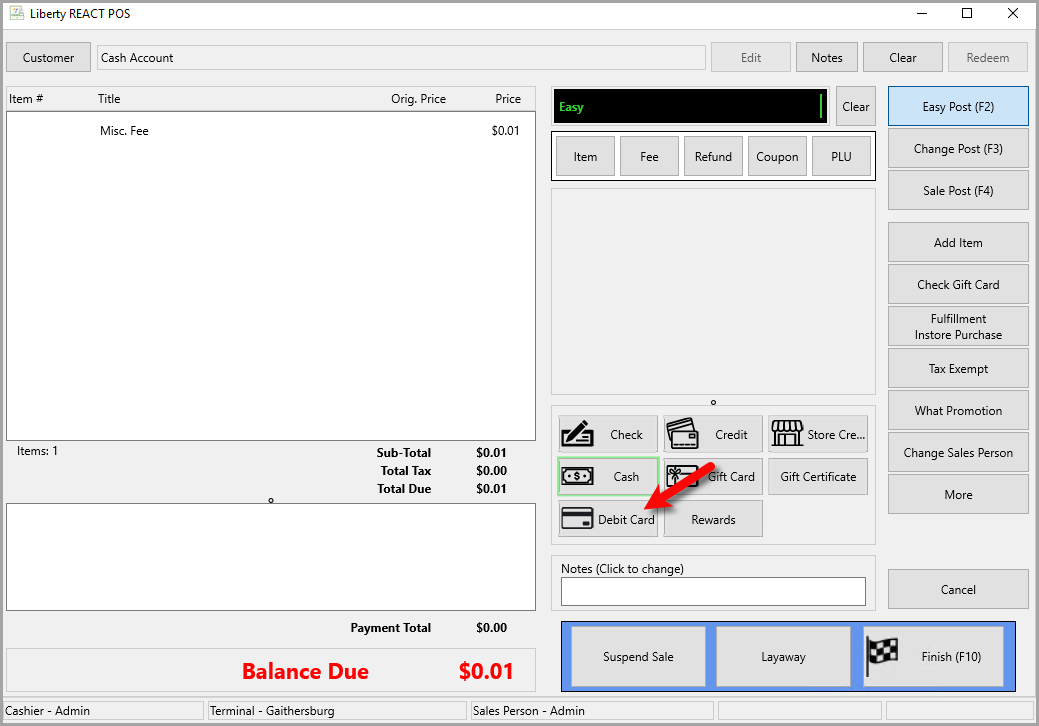Click the Cash Account customer field
This screenshot has width=1039, height=726.
[401, 58]
